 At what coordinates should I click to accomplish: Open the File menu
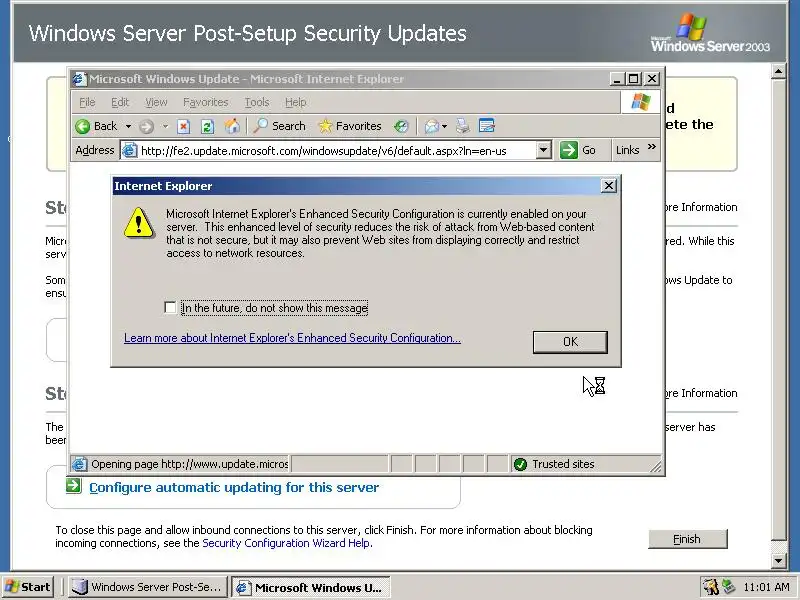[x=87, y=103]
